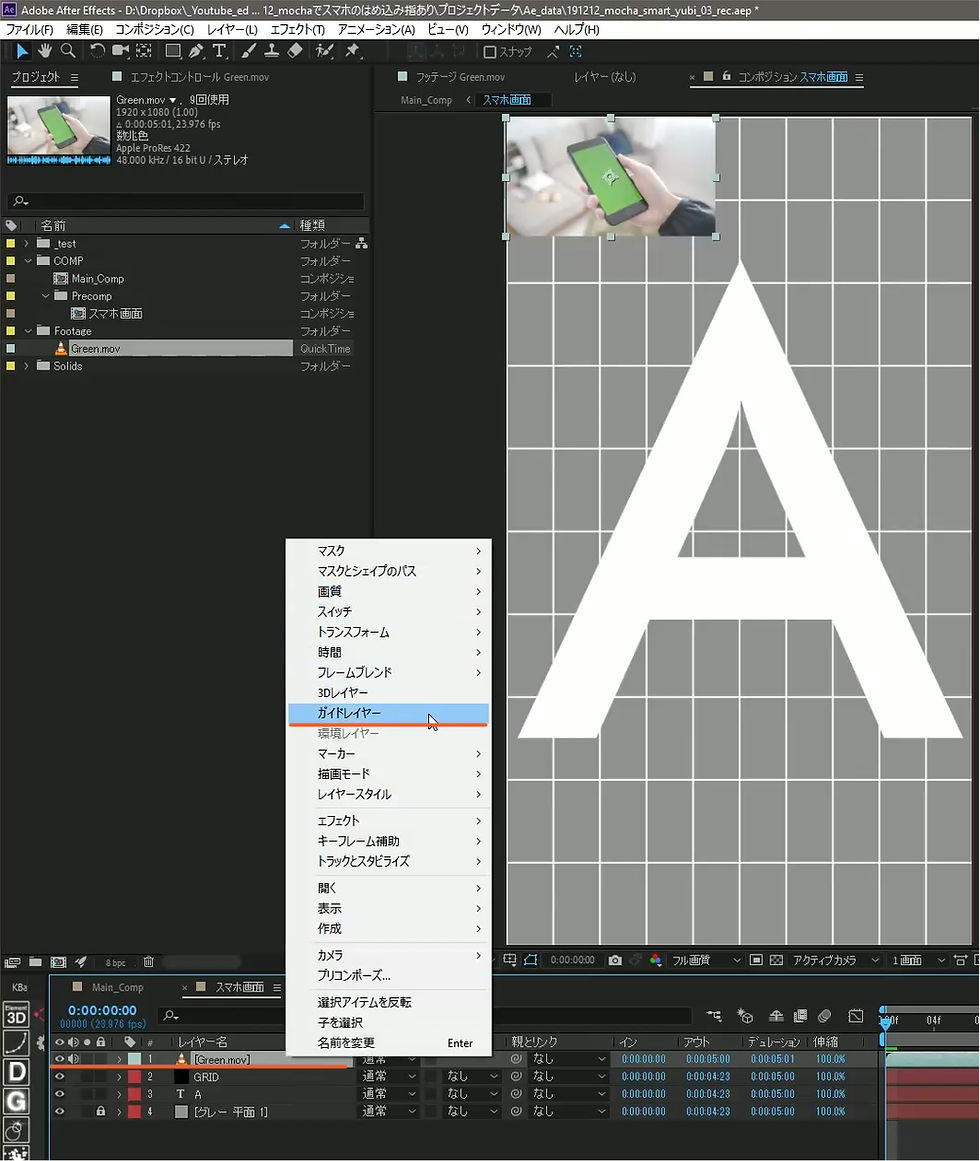This screenshot has height=1161, width=980.
Task: Toggle the Draft 3D icon in timeline
Action: [x=745, y=1016]
